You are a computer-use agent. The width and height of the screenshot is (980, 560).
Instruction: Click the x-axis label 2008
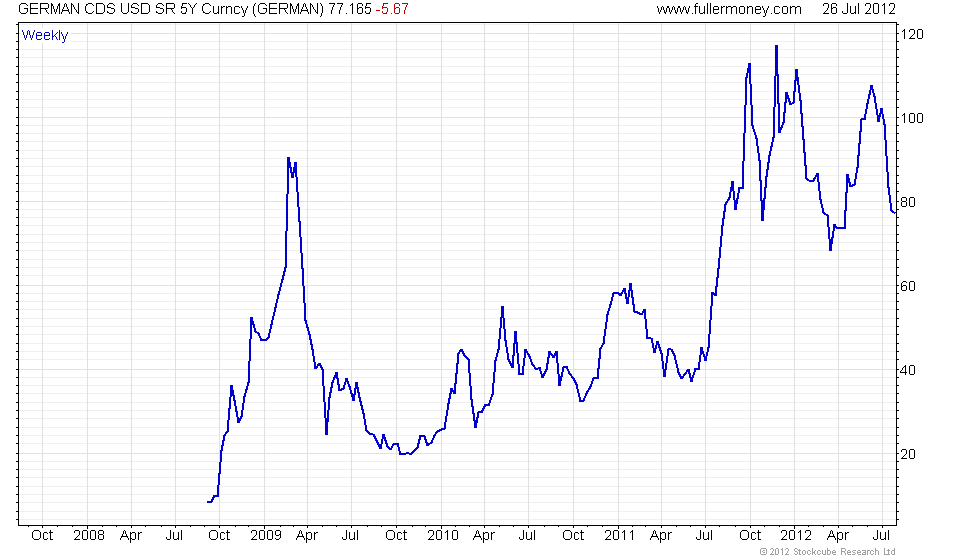click(x=89, y=536)
